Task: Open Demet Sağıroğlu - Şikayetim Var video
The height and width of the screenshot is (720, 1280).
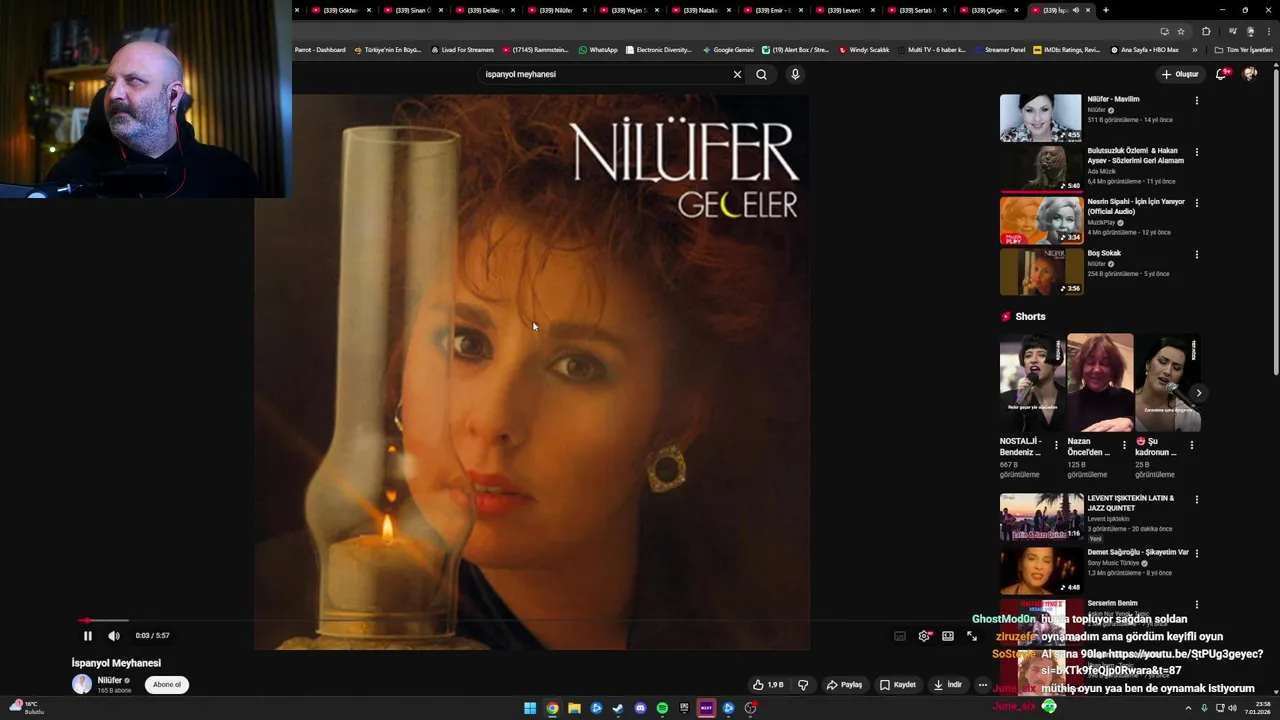Action: coord(1041,571)
